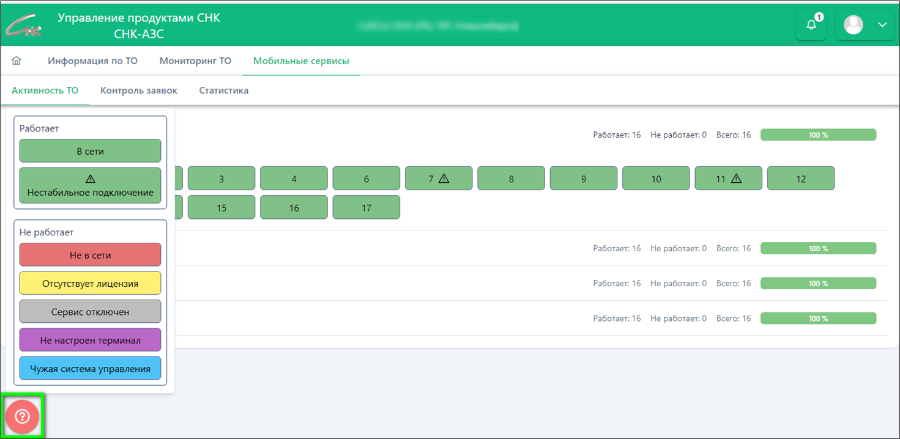Open the Мониторинг ТО tab
Image resolution: width=900 pixels, height=439 pixels.
pos(195,61)
